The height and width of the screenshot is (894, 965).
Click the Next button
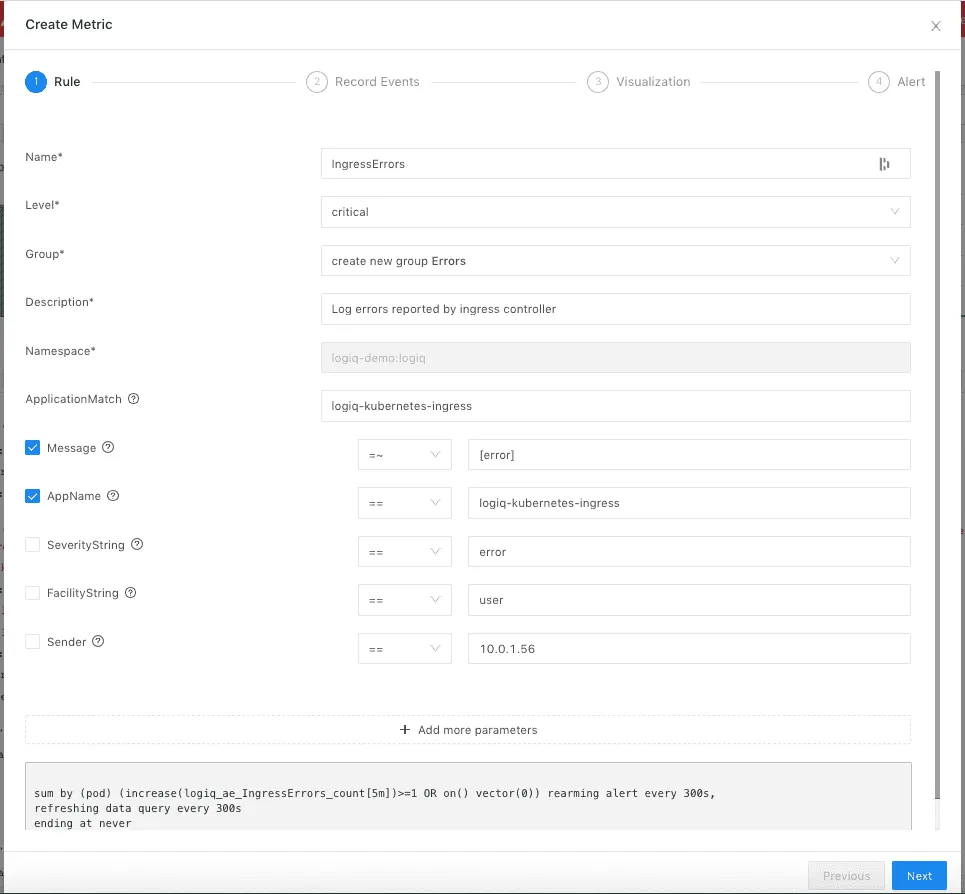coord(918,875)
